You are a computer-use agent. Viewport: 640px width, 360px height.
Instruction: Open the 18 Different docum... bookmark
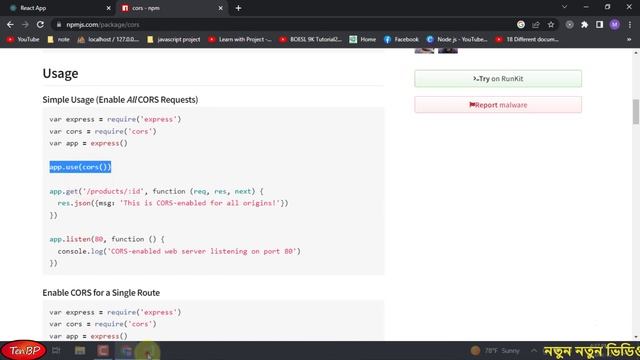(527, 40)
